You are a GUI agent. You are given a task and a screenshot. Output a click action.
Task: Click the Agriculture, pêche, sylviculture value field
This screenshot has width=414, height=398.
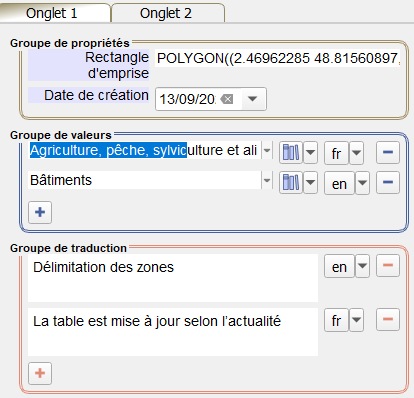tap(145, 150)
